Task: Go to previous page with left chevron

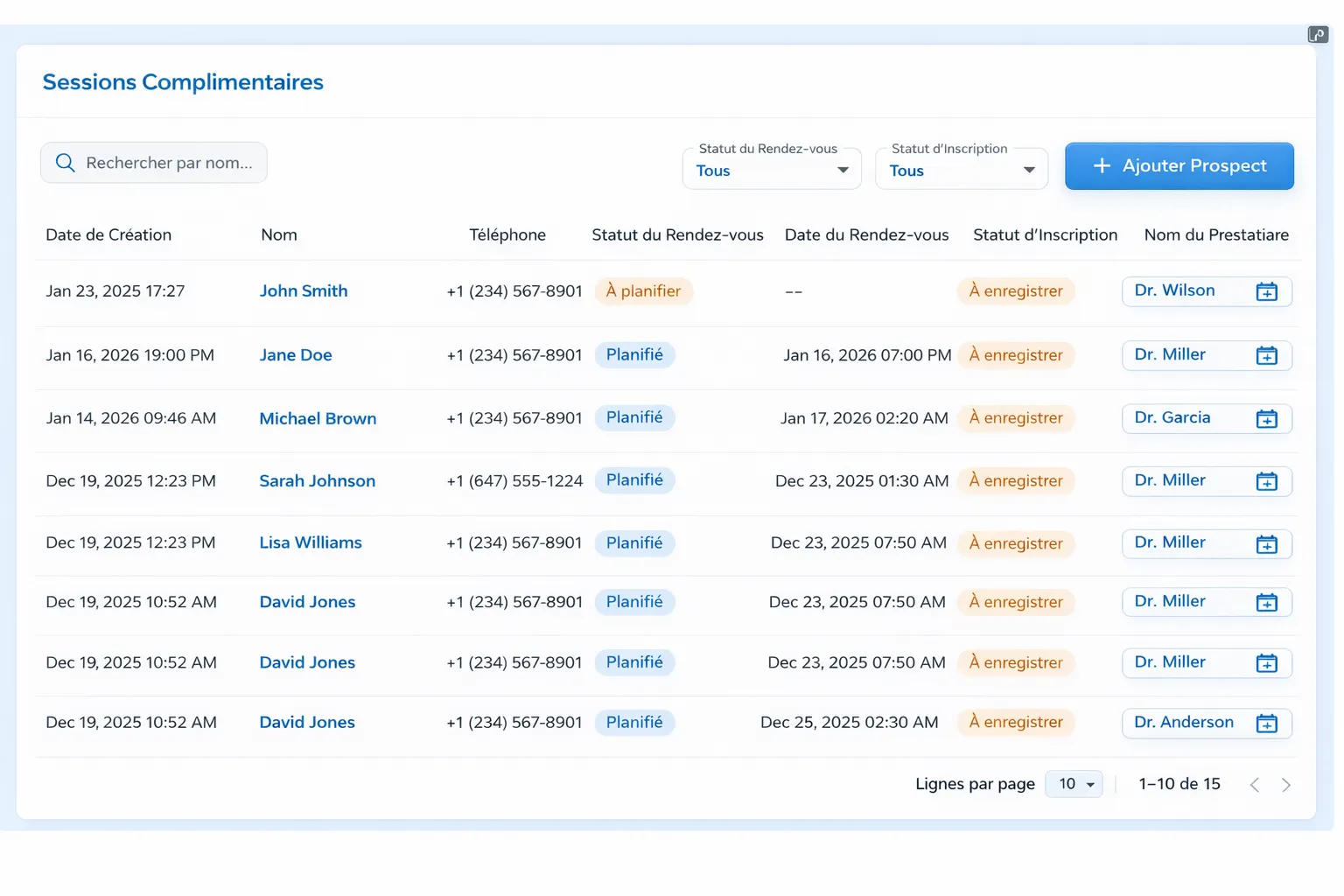Action: tap(1255, 785)
